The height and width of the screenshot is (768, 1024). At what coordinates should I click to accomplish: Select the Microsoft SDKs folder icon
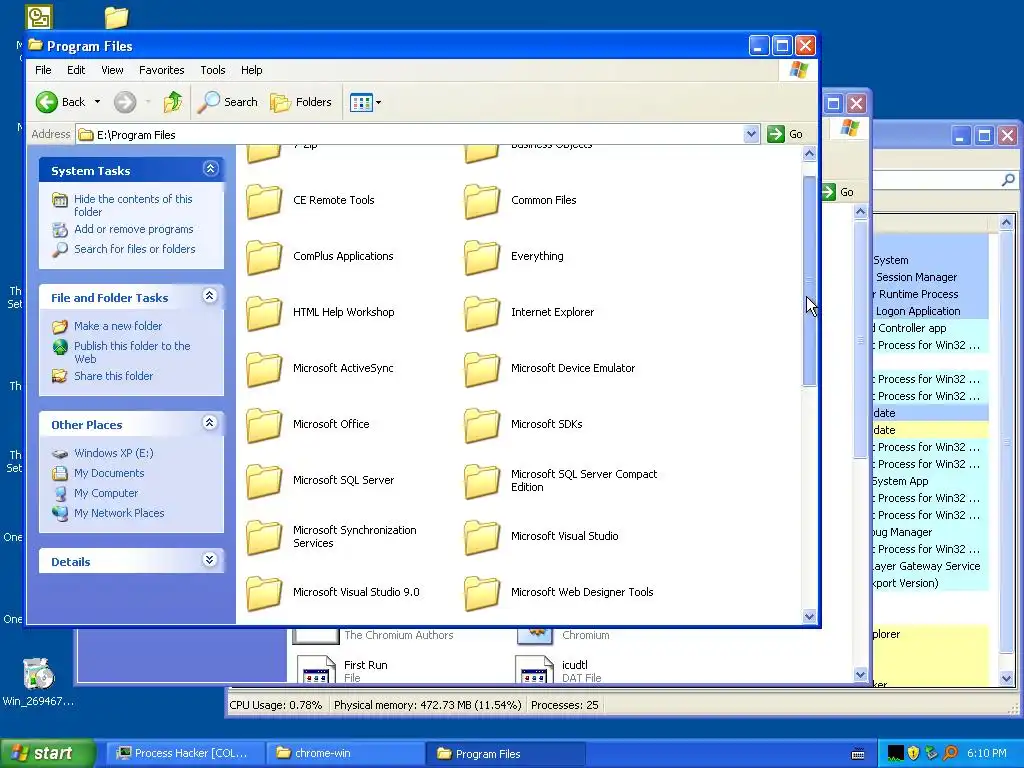click(x=482, y=426)
